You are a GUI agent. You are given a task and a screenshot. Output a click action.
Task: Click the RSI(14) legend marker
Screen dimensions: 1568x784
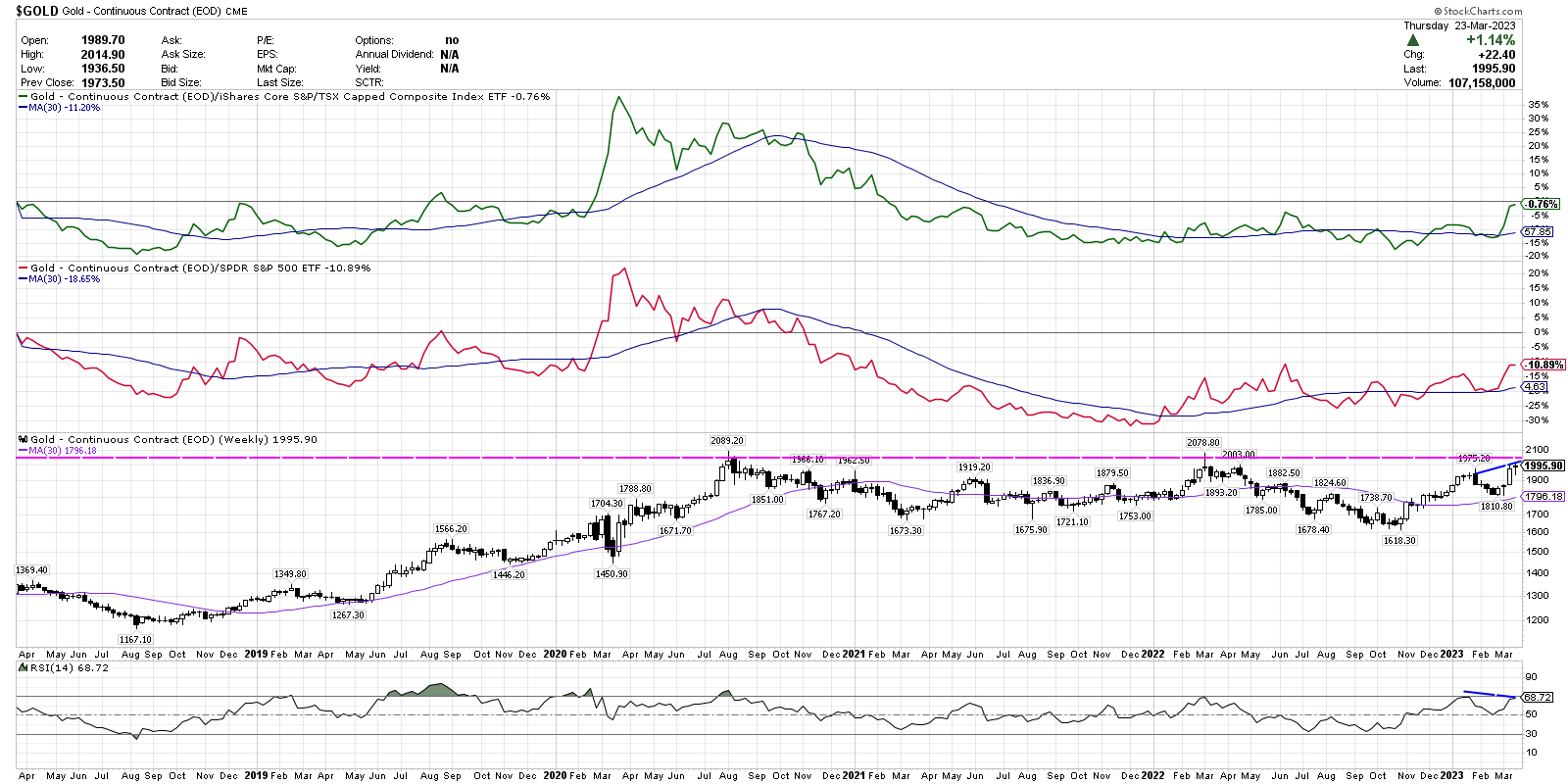tap(24, 668)
